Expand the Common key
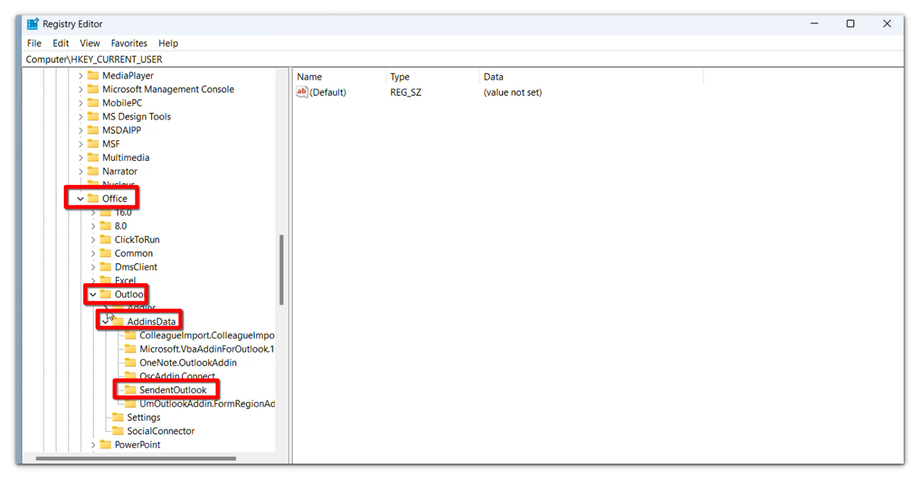 (x=93, y=253)
